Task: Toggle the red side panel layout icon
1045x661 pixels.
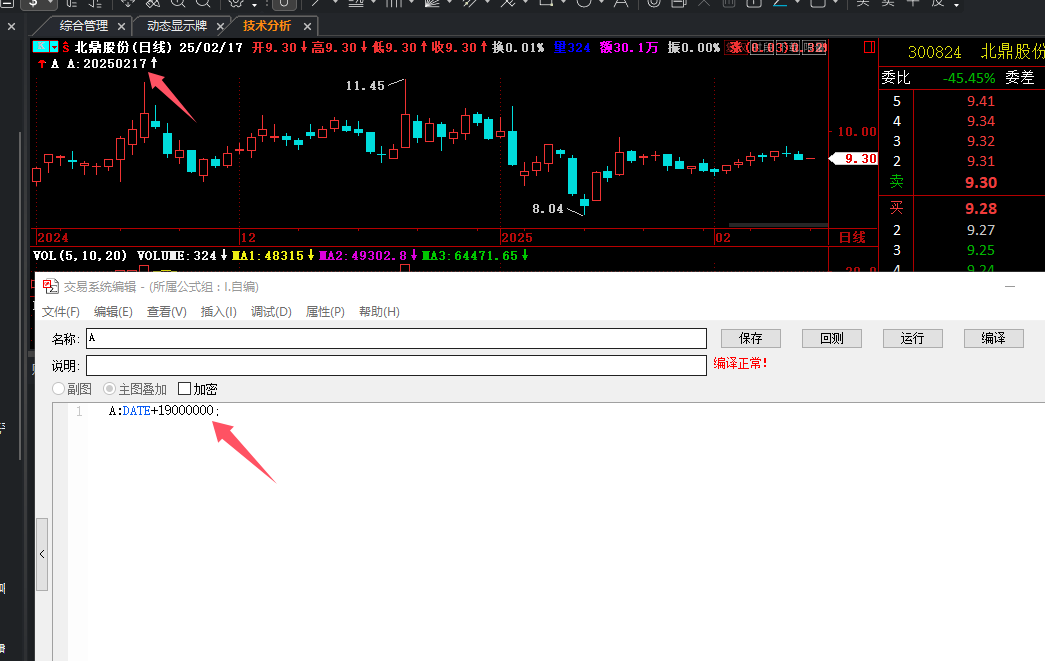Action: click(x=869, y=47)
